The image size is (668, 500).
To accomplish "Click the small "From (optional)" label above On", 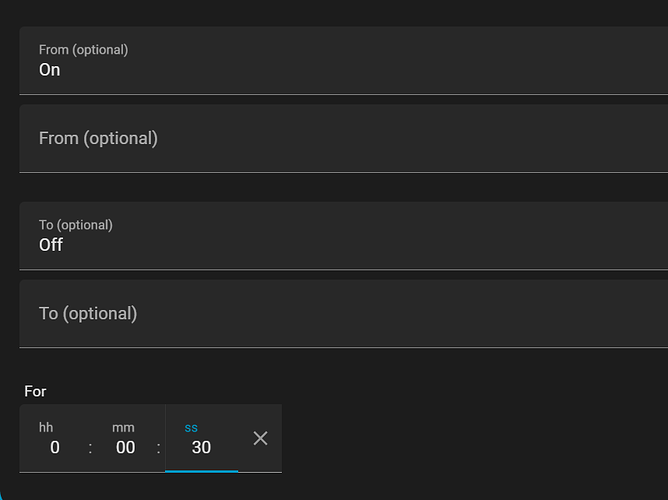I will point(83,49).
